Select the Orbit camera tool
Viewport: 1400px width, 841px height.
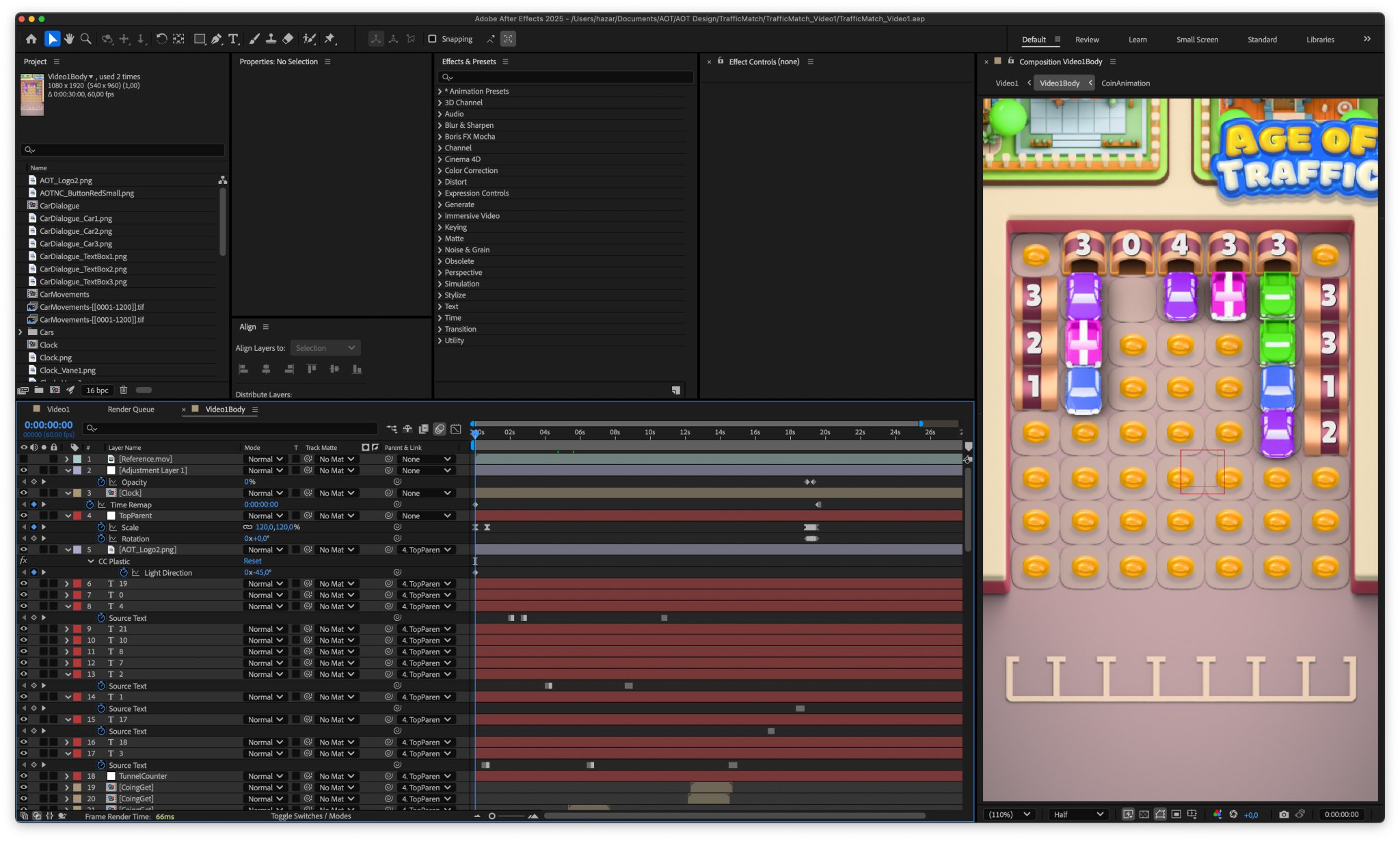pos(107,39)
